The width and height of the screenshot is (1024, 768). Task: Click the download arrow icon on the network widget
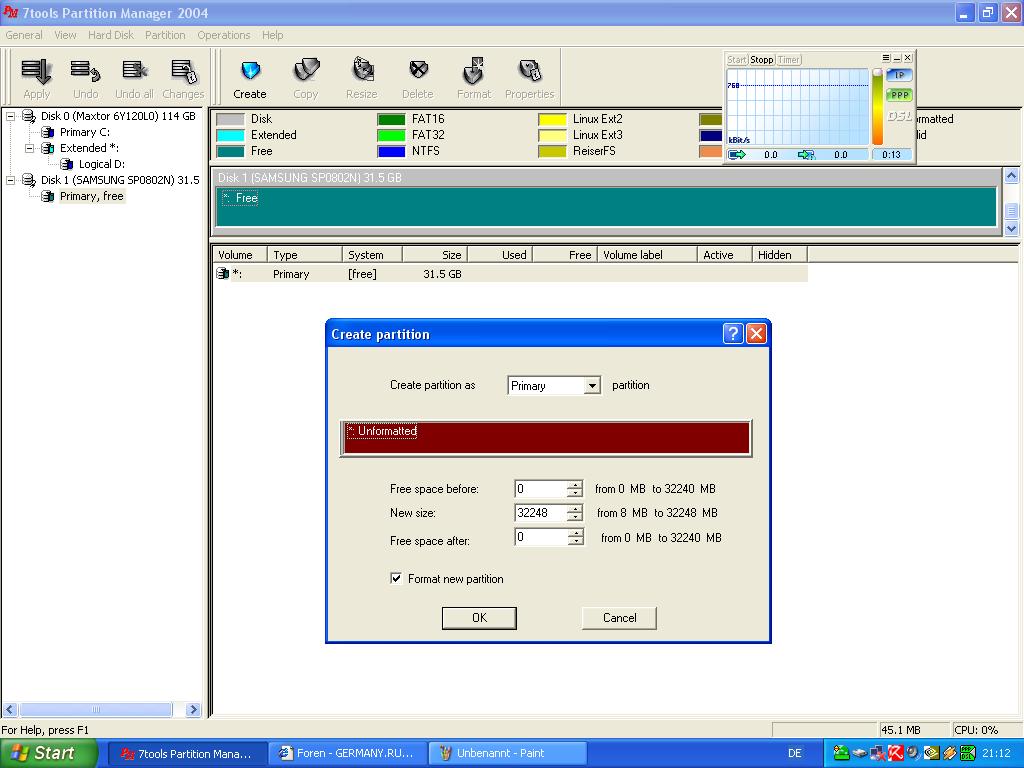point(807,155)
